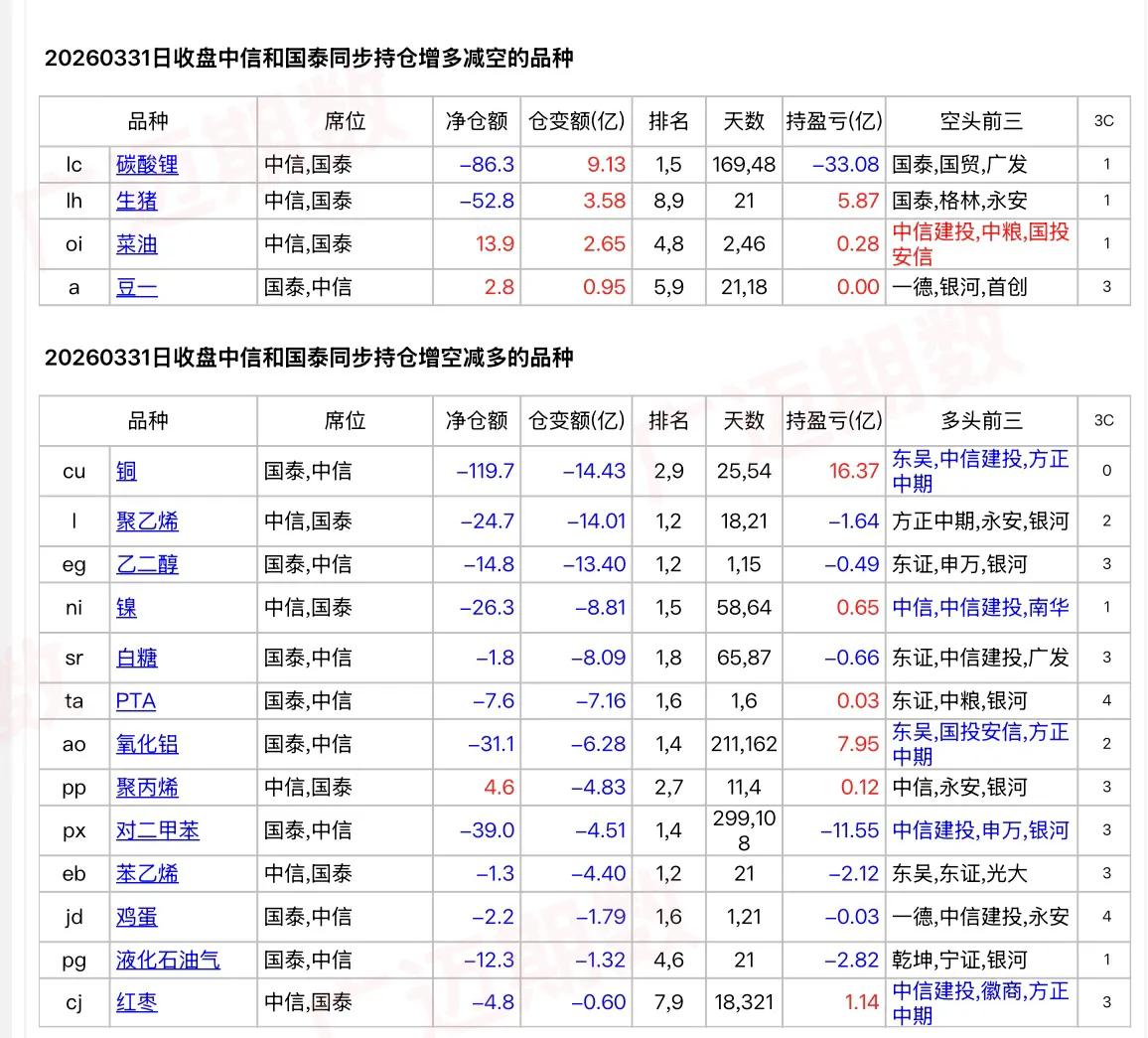The height and width of the screenshot is (1038, 1148).
Task: Select the 299,108 days value for 对二甲苯
Action: pos(744,830)
